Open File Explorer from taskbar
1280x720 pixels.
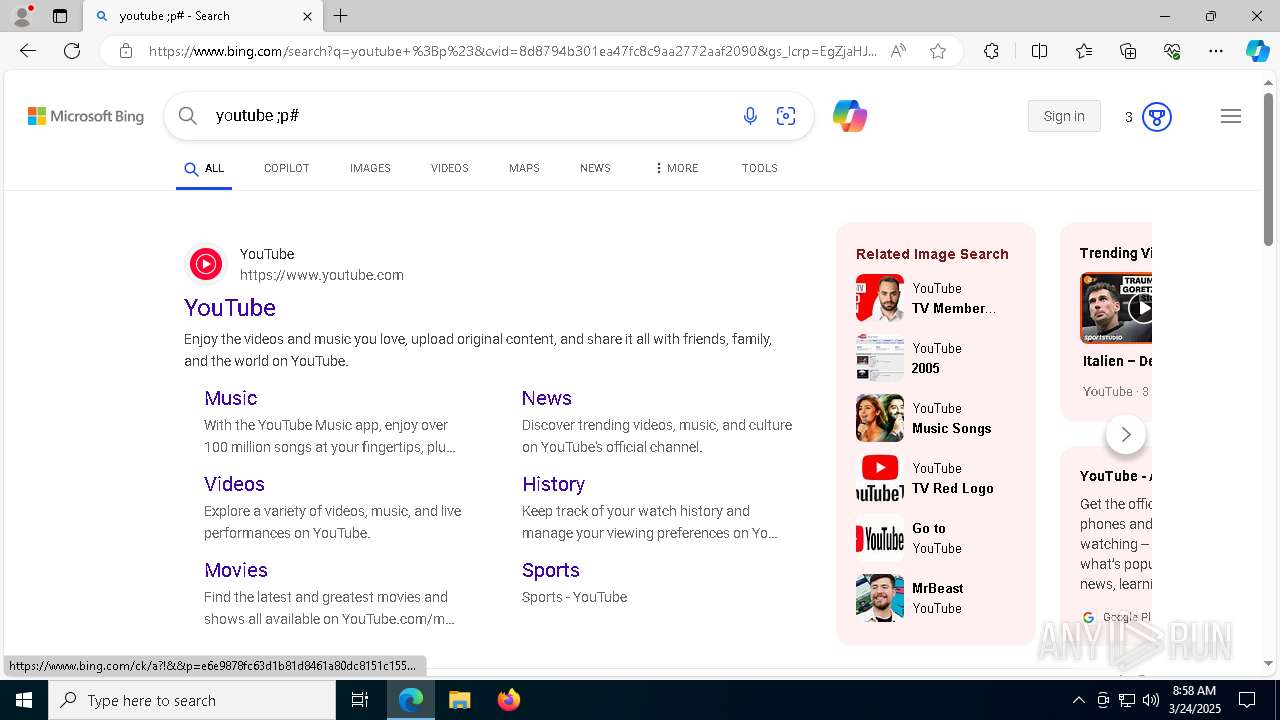(x=459, y=700)
